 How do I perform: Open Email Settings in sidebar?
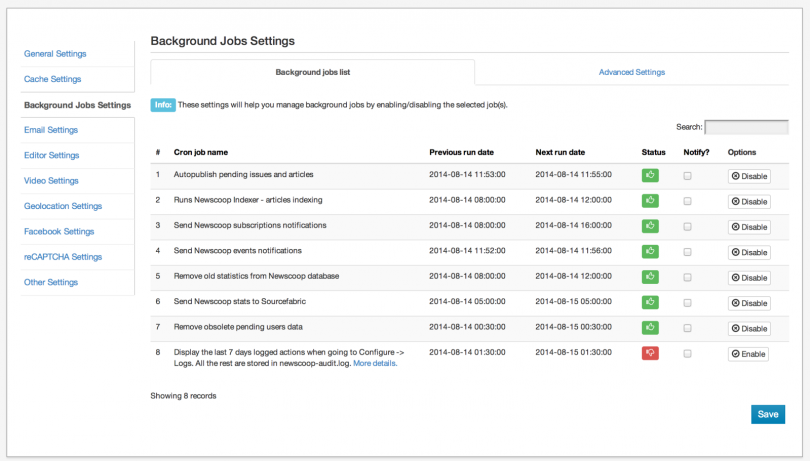[51, 130]
